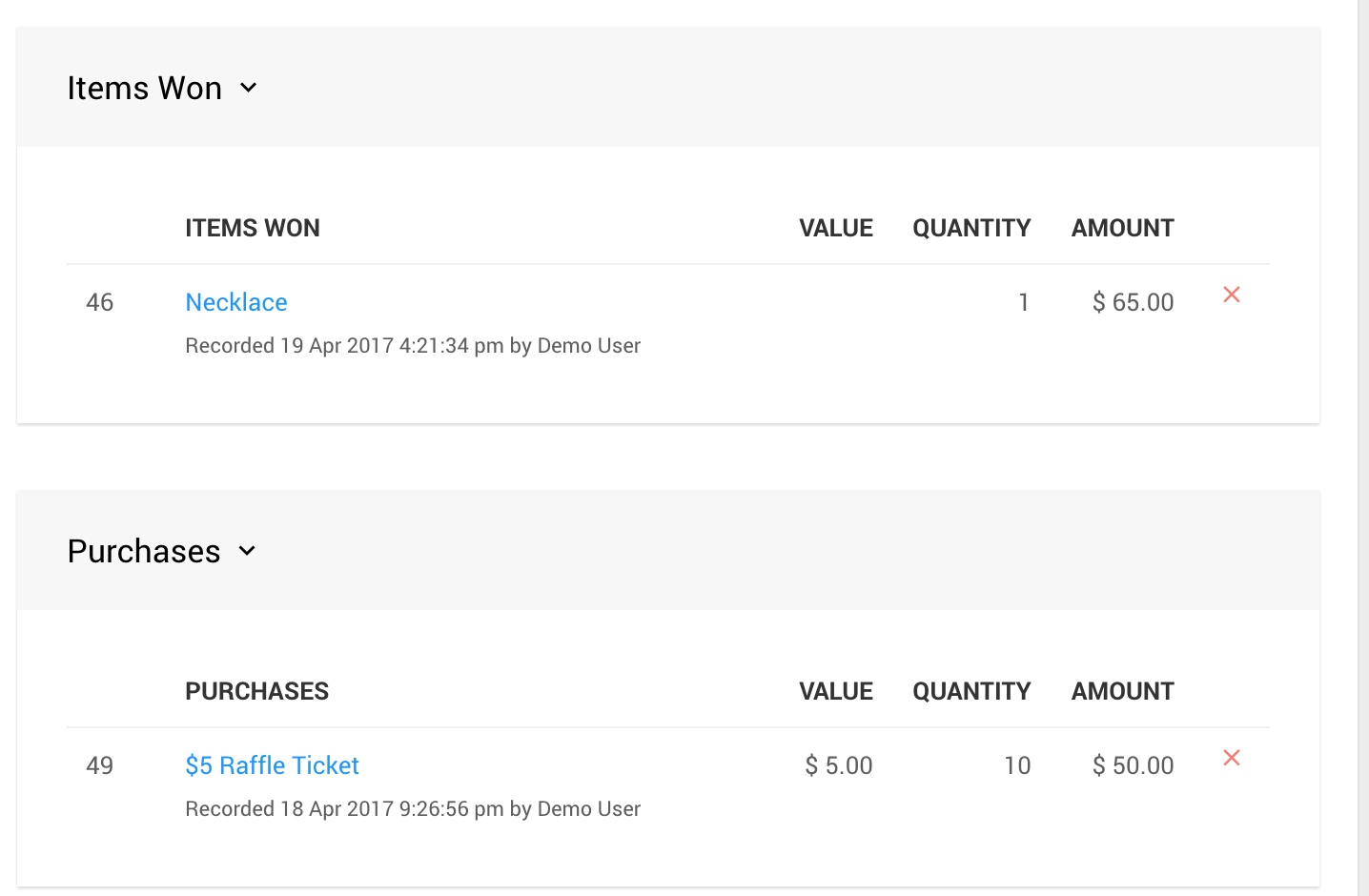Select the $ 50.00 raffle ticket amount
Screen dimensions: 1369x896
click(1133, 765)
